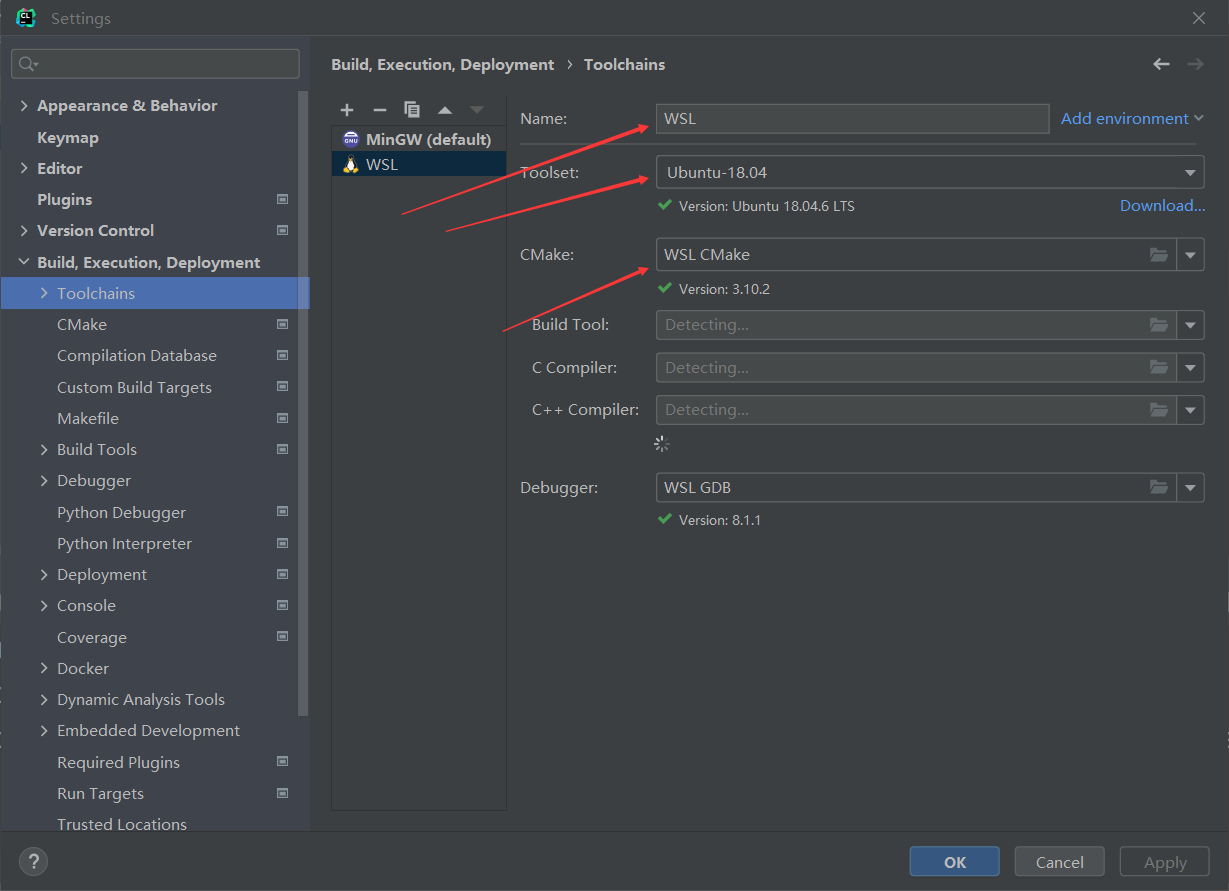Expand Version Control section

click(24, 231)
